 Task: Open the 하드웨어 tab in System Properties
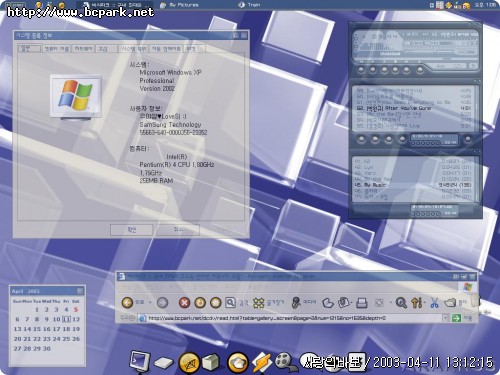click(83, 49)
